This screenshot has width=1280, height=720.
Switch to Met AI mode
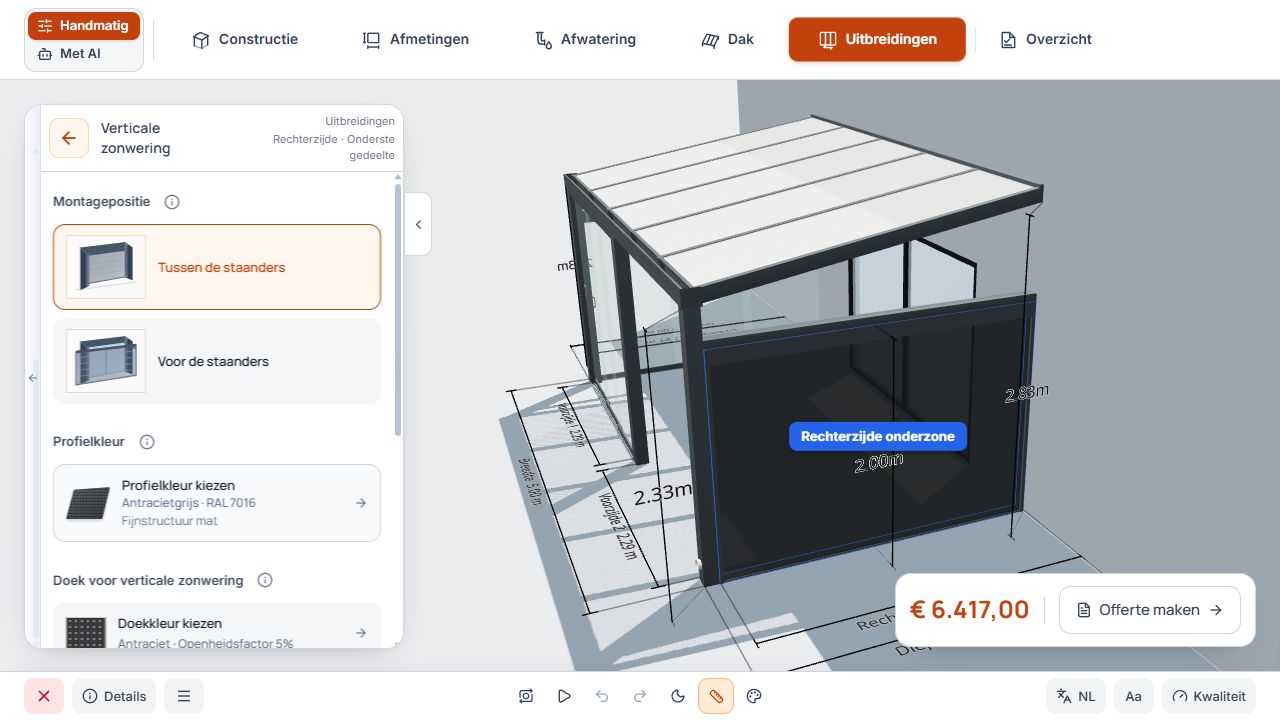tap(84, 54)
